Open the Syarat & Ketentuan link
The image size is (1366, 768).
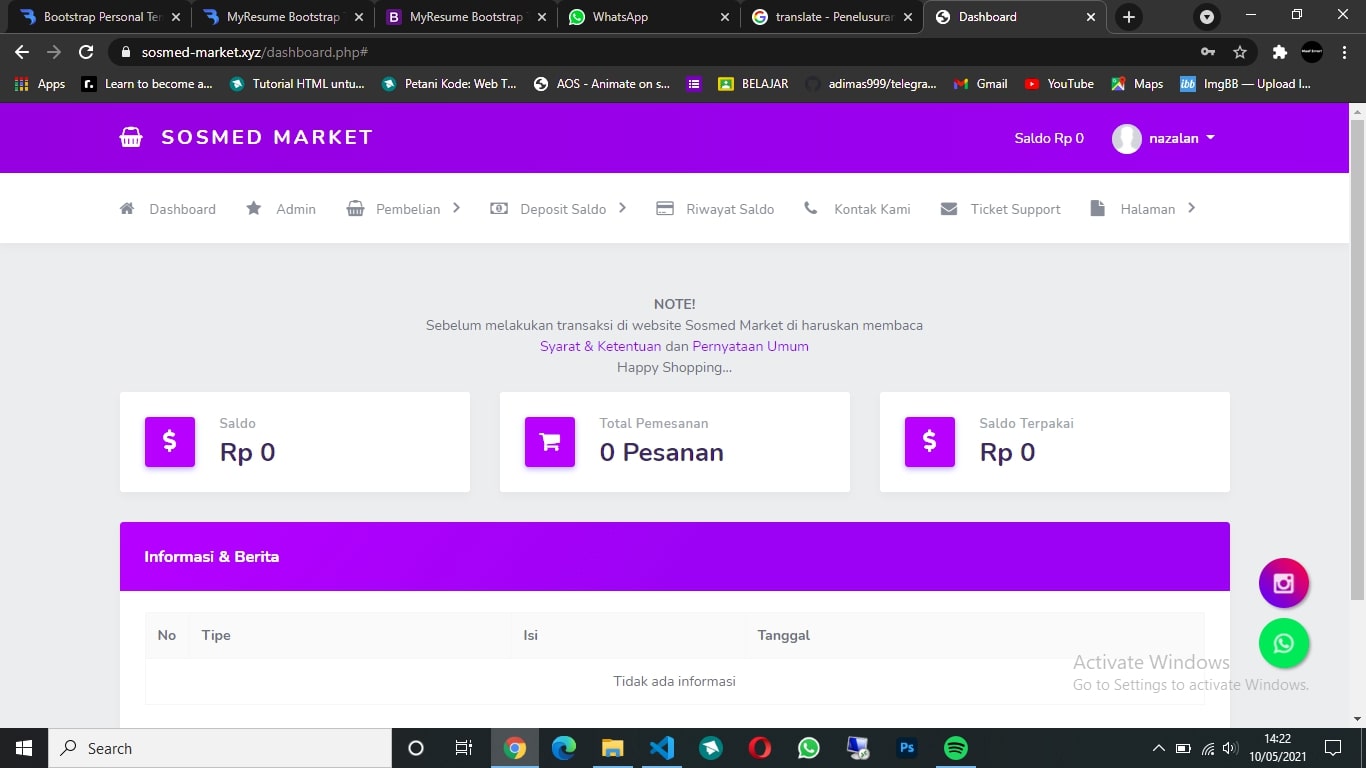point(600,346)
